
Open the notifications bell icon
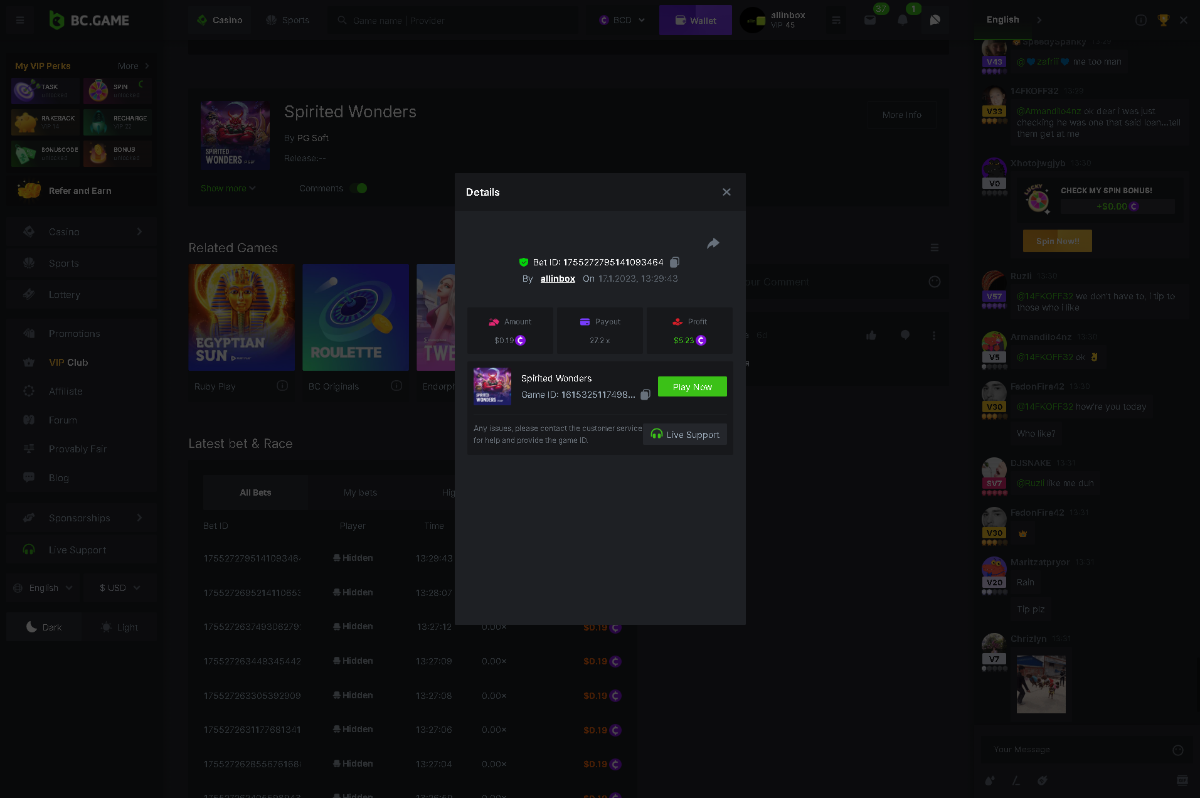tap(902, 20)
